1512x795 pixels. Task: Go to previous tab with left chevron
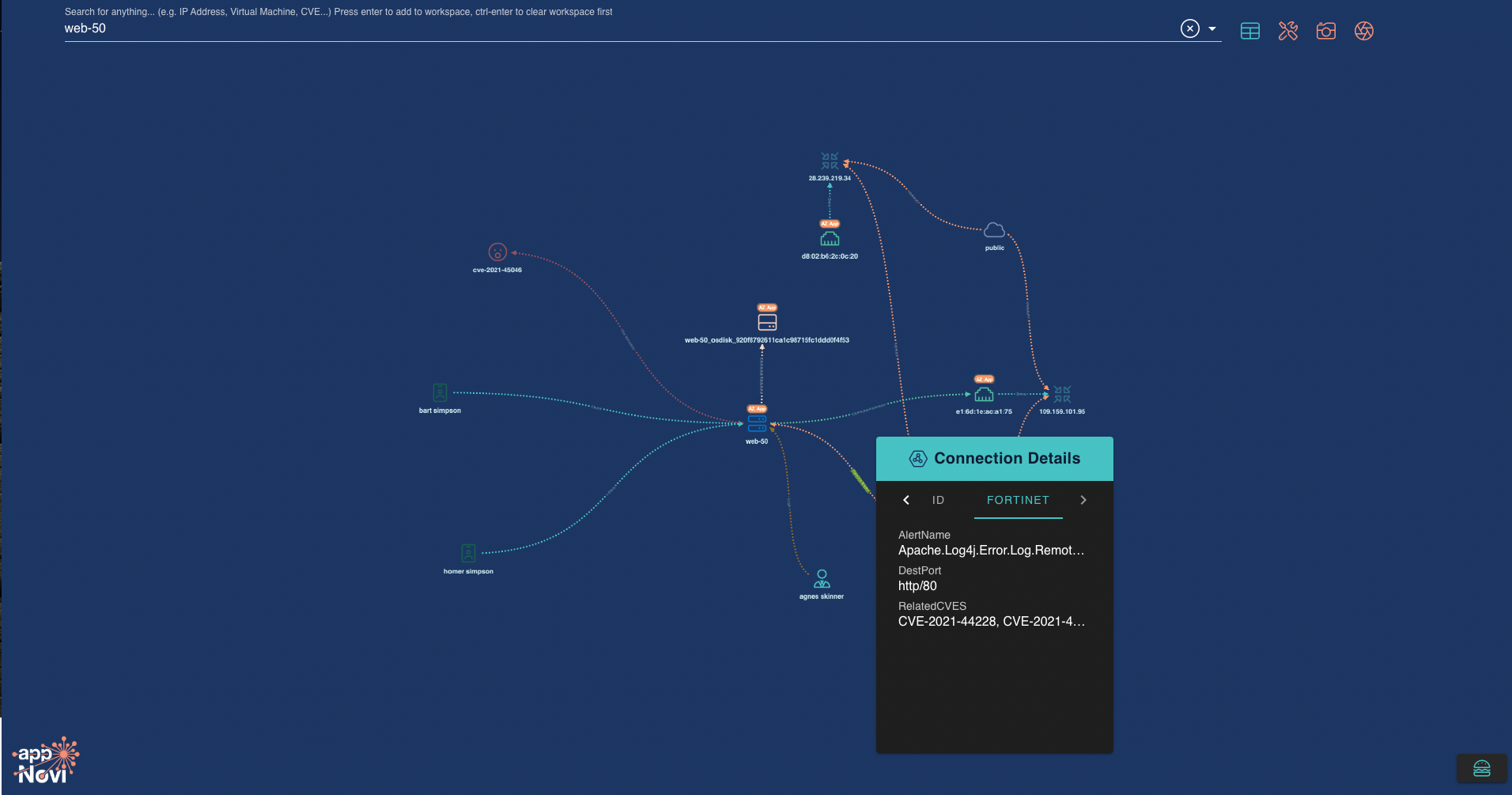point(906,500)
